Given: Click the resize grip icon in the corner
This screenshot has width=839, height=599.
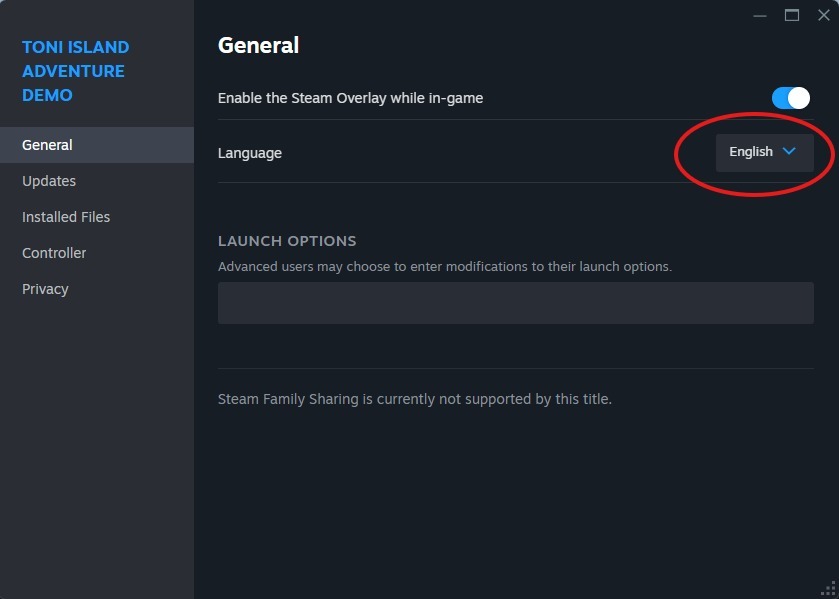Looking at the screenshot, I should (x=829, y=590).
